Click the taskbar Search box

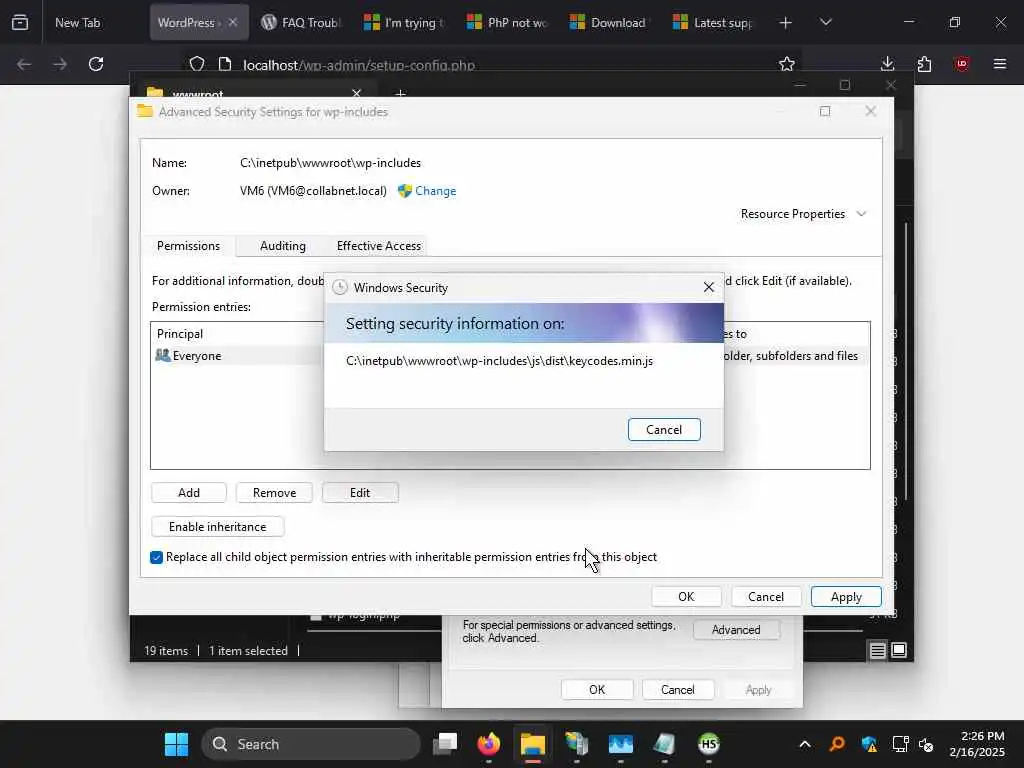point(311,744)
